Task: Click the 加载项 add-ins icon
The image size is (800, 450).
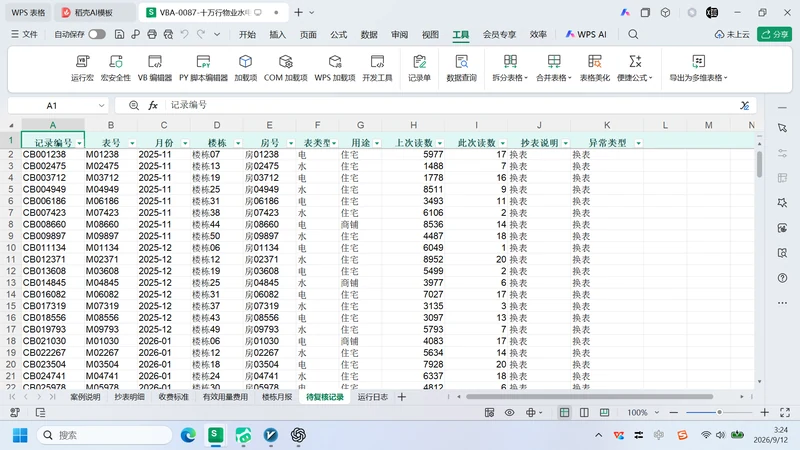Action: [245, 68]
